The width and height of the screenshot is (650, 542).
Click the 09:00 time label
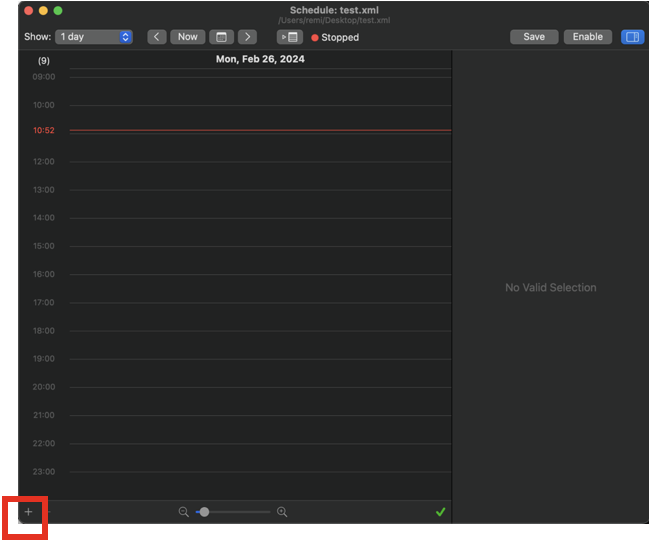[44, 77]
